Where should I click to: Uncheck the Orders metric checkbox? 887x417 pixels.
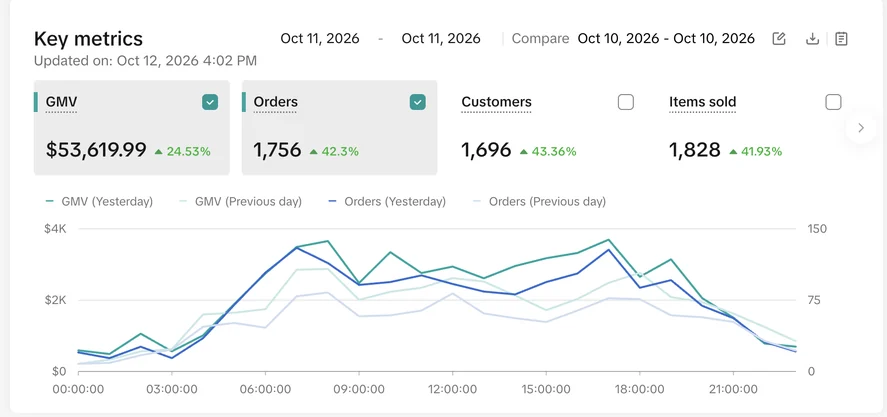click(417, 102)
